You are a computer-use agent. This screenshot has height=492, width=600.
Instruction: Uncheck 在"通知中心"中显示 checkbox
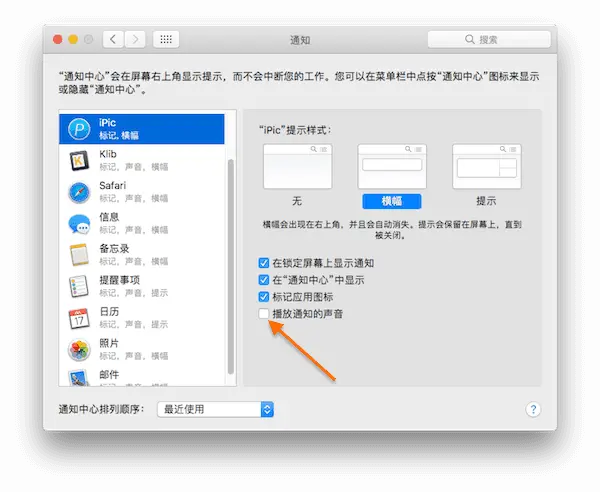coord(264,280)
